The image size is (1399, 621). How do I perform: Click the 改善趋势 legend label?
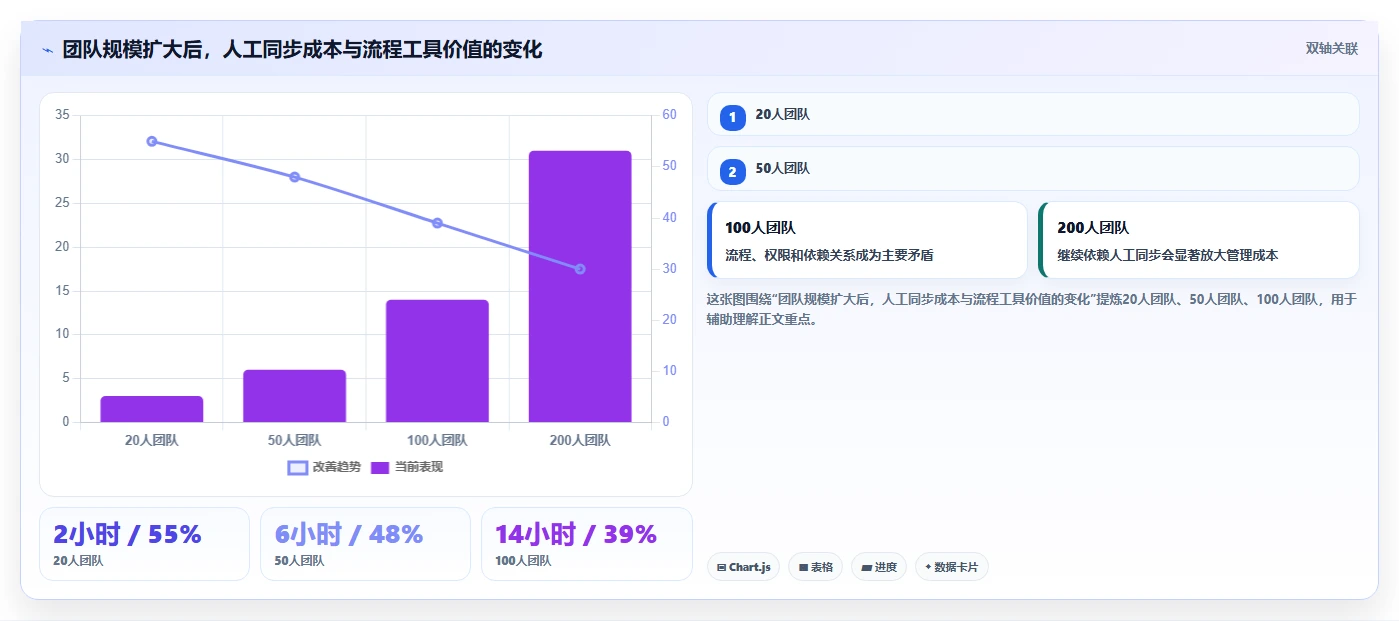[x=336, y=467]
